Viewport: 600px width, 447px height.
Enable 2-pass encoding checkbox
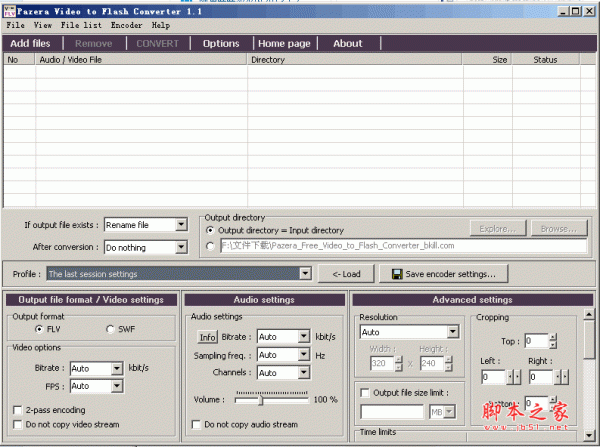tap(18, 410)
